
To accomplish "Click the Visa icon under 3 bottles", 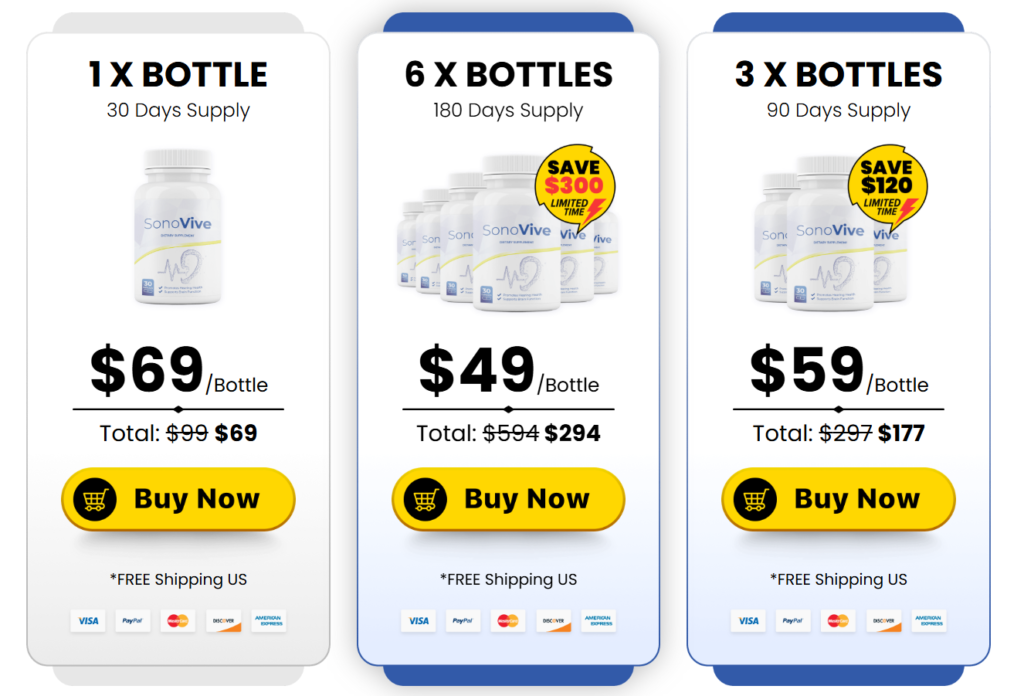I will pos(748,621).
